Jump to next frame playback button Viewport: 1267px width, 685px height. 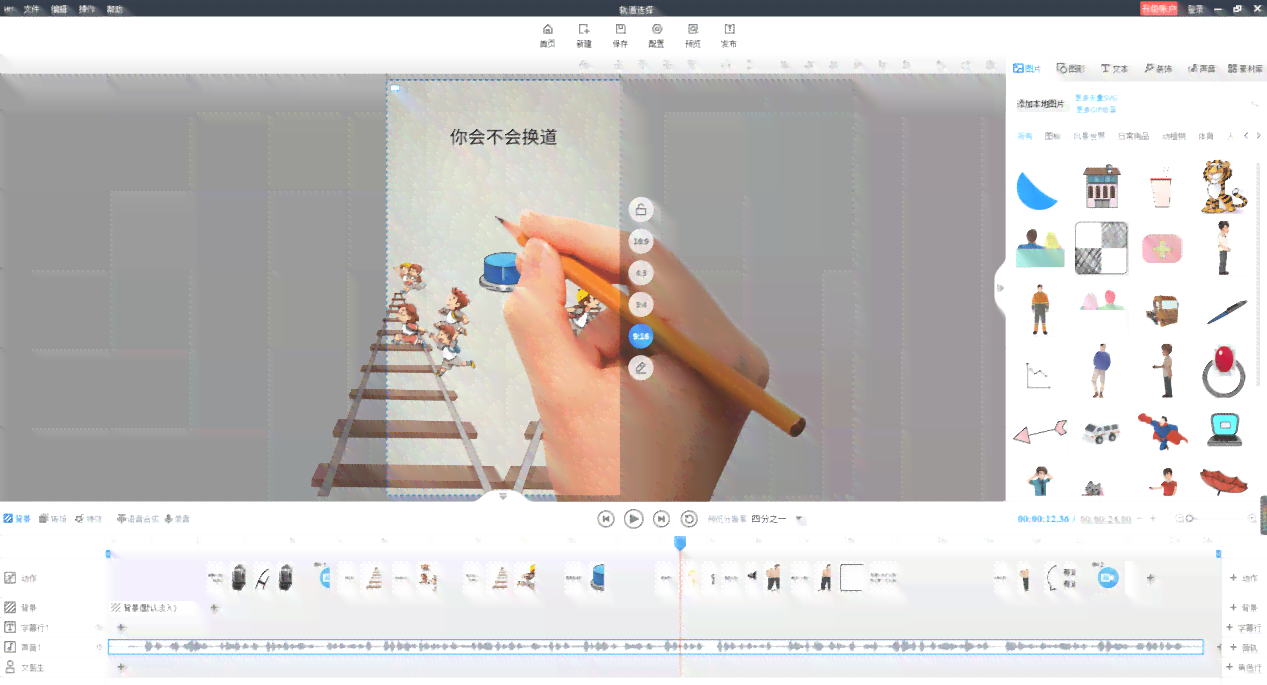(661, 518)
